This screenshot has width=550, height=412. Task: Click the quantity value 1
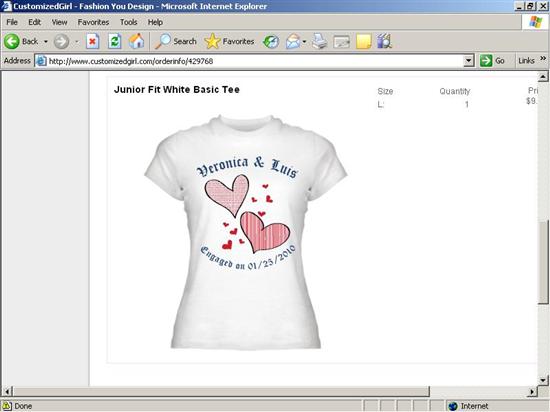[467, 104]
